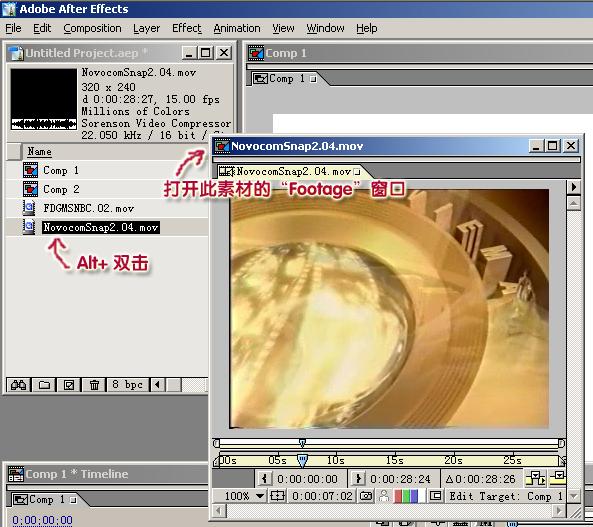Click the red channel swatch

[397, 496]
